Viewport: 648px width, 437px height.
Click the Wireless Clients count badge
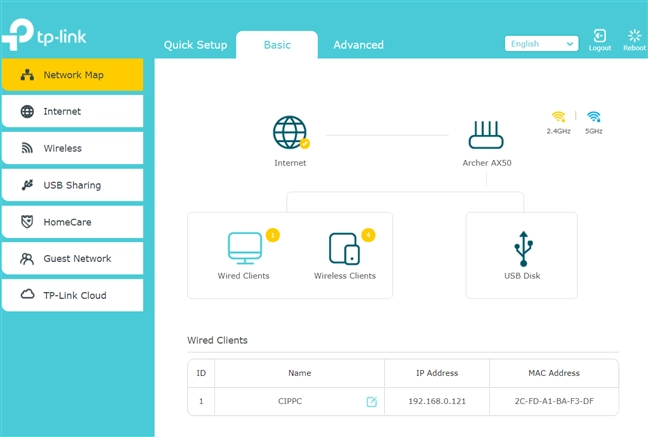coord(368,235)
